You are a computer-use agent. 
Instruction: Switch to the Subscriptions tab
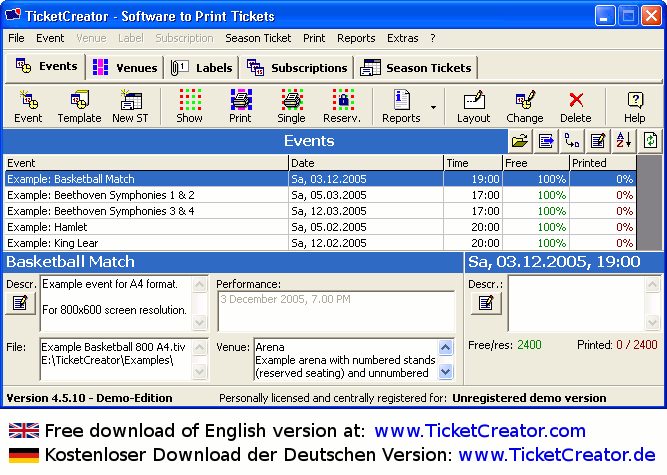[x=298, y=68]
